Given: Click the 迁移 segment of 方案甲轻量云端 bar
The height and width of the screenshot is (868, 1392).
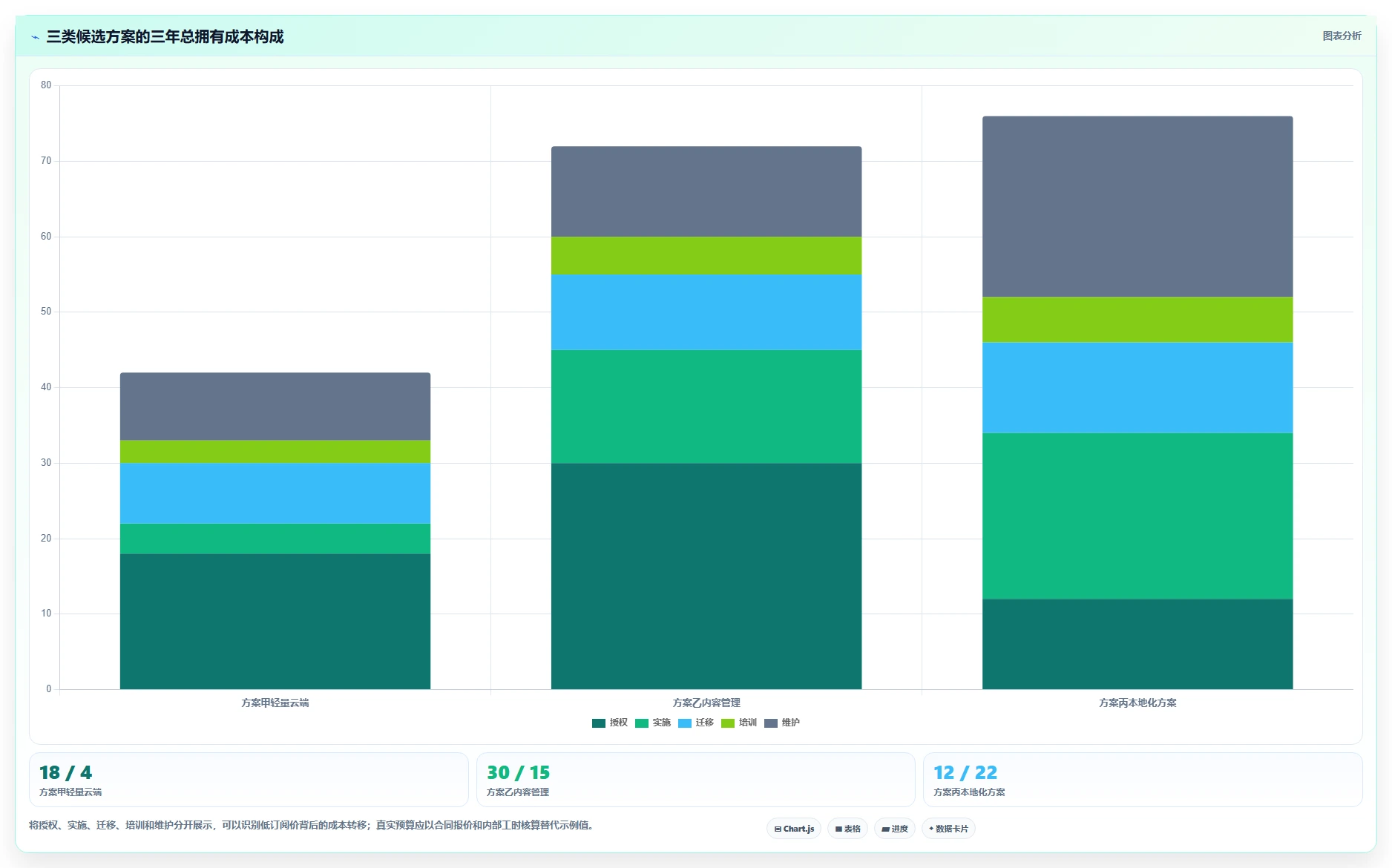Looking at the screenshot, I should [275, 493].
